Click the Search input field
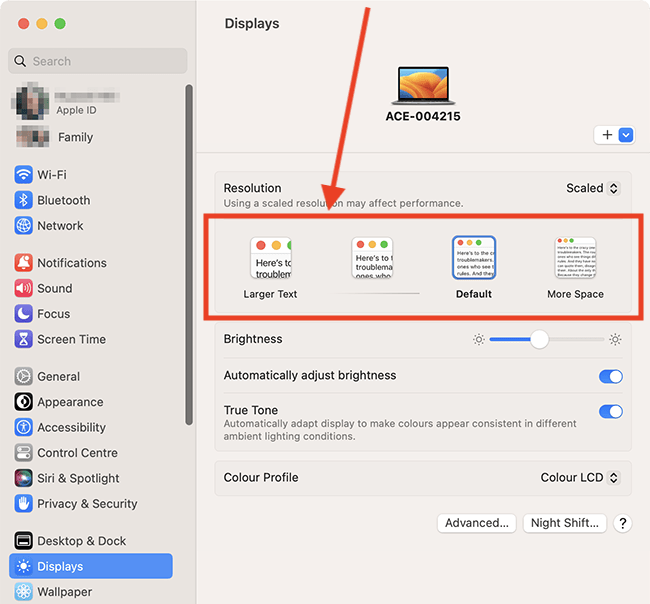This screenshot has height=604, width=650. point(98,61)
